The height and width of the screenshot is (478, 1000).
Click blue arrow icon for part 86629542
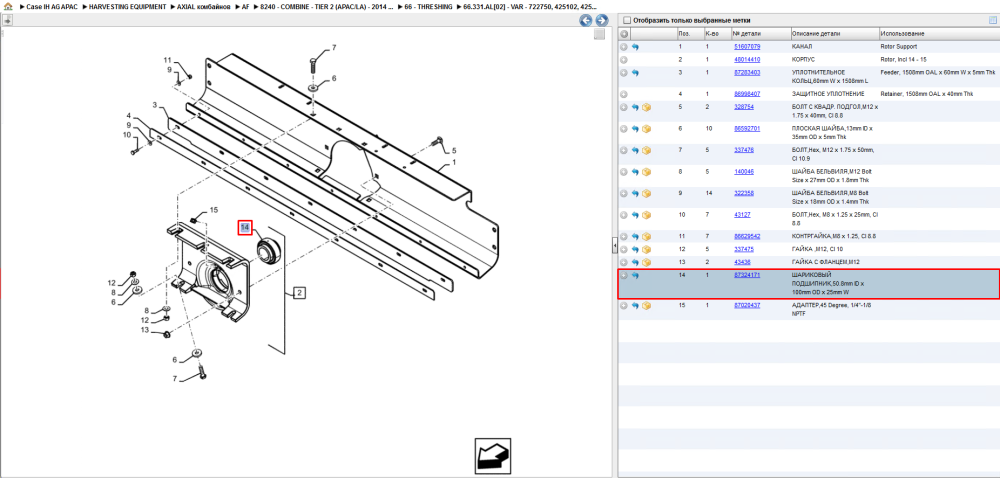pos(635,236)
